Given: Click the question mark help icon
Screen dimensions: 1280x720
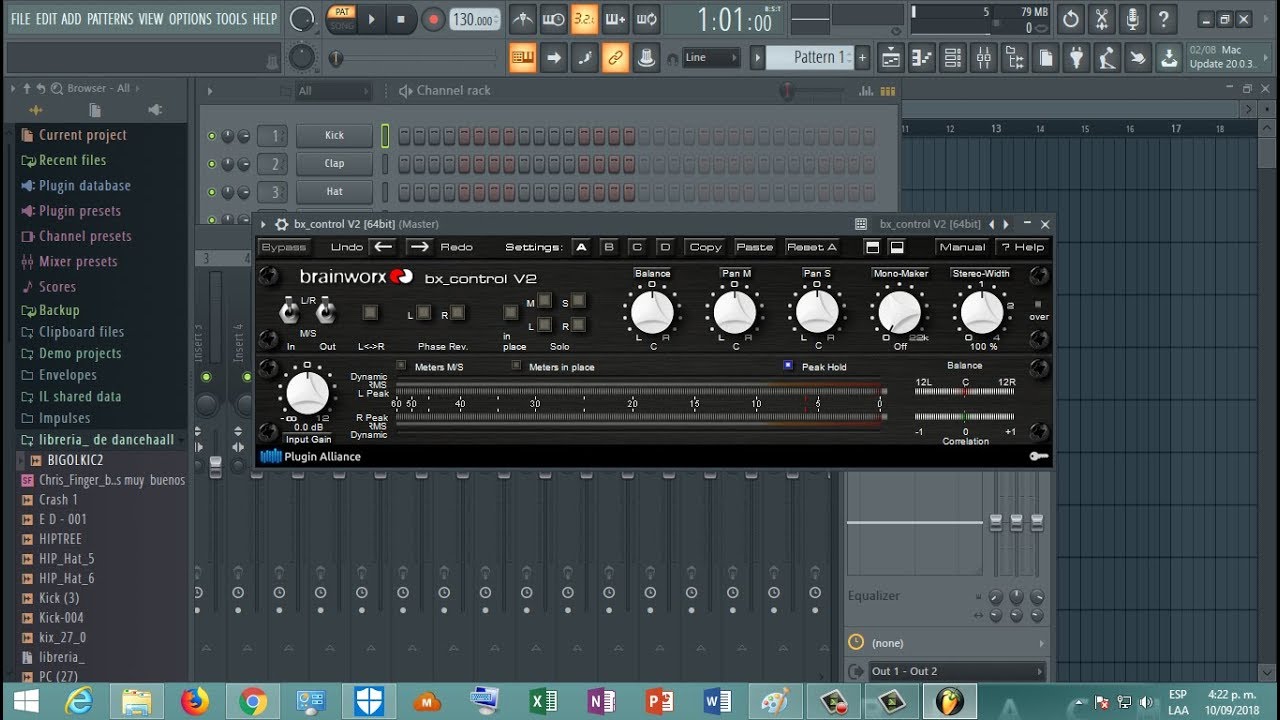Looking at the screenshot, I should pos(1163,19).
